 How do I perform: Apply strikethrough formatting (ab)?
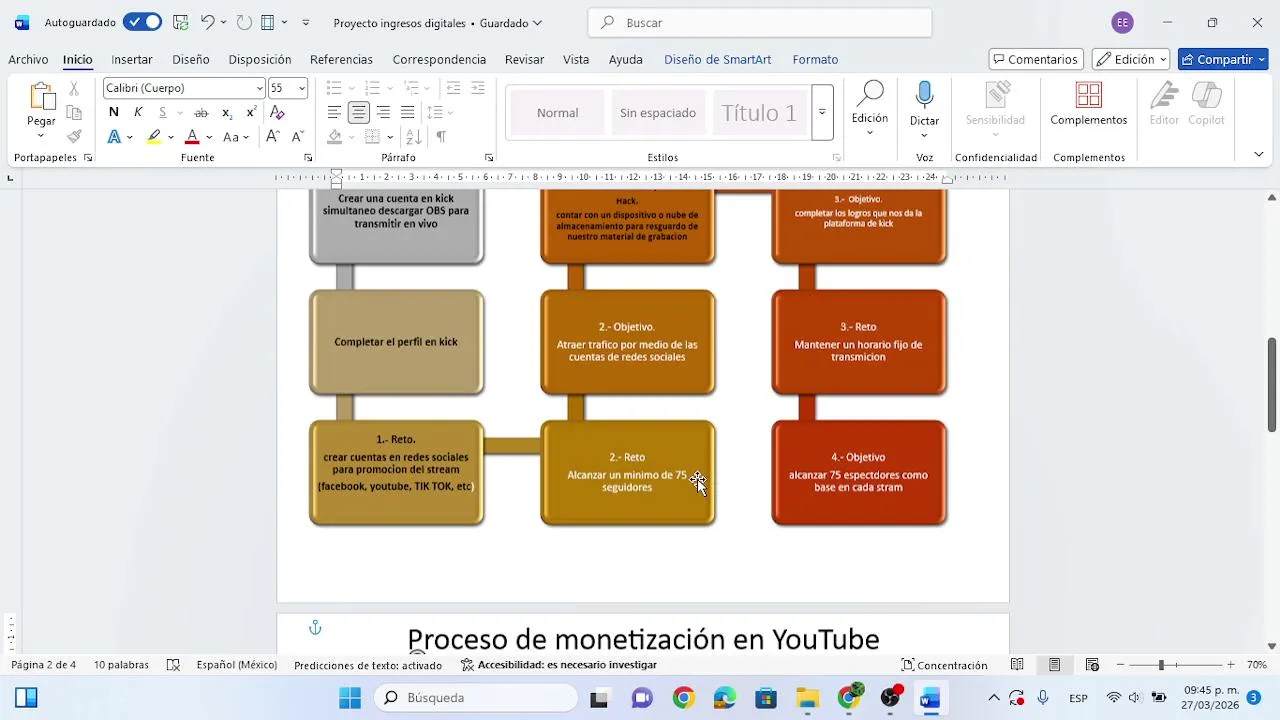point(201,112)
